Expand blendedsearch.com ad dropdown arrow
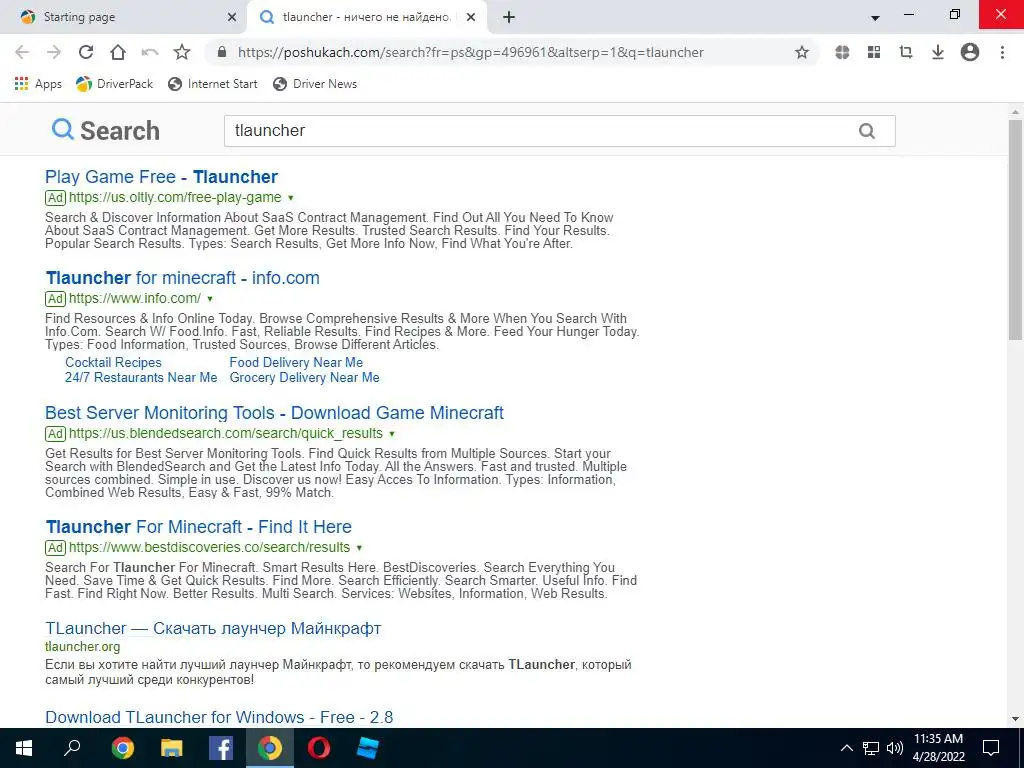 point(392,434)
